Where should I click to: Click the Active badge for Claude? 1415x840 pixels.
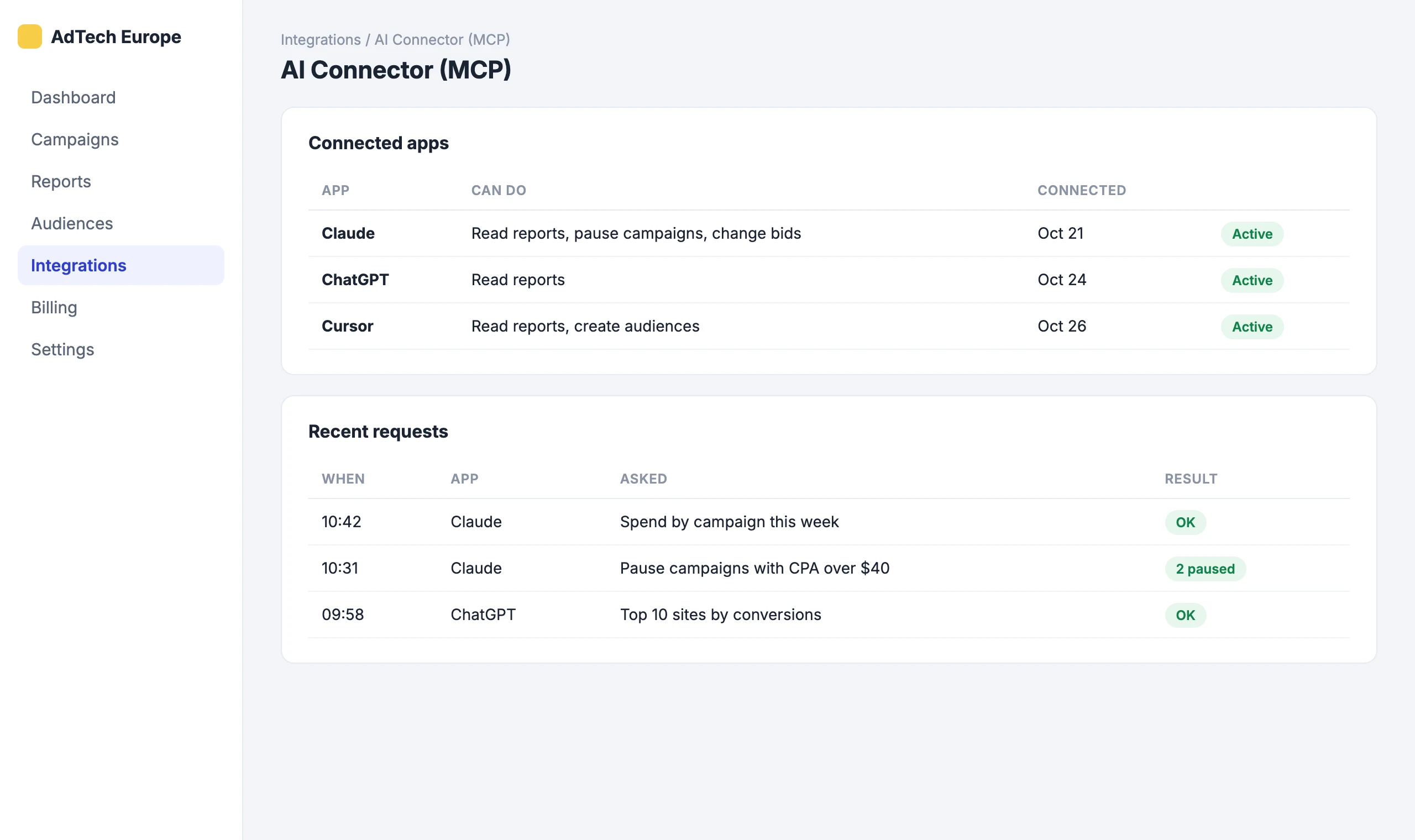coord(1252,234)
